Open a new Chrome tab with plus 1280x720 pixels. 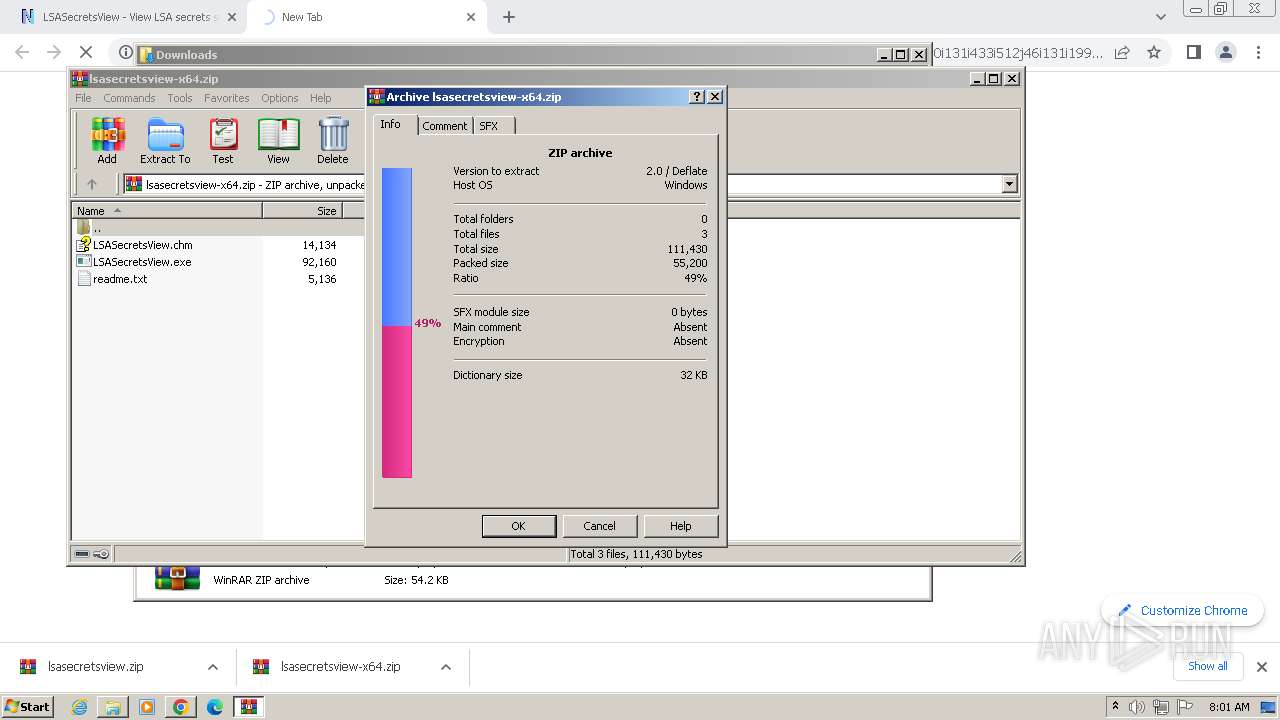509,17
